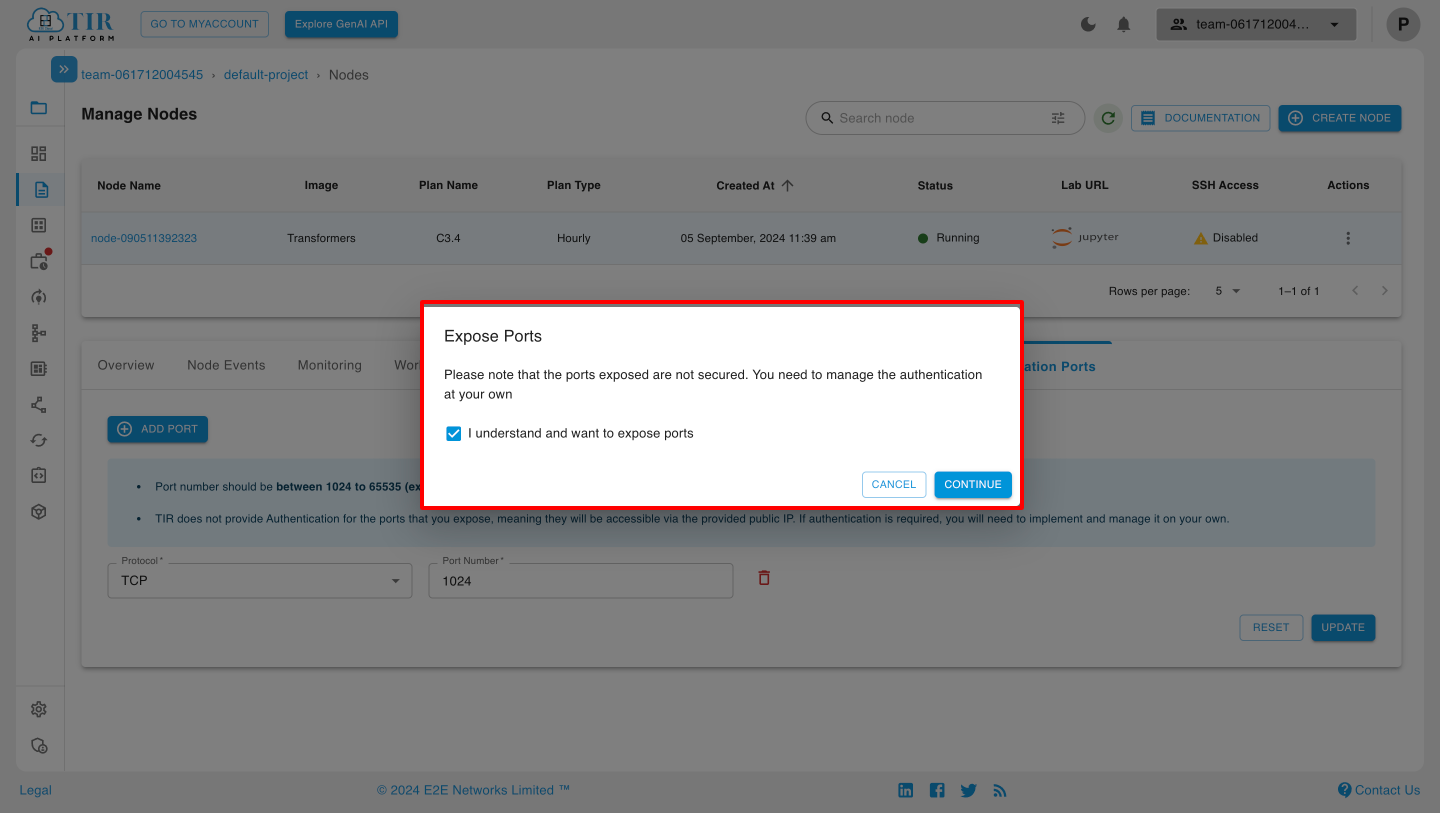Click the sync arrows sidebar icon
Viewport: 1440px width, 813px height.
tap(39, 440)
